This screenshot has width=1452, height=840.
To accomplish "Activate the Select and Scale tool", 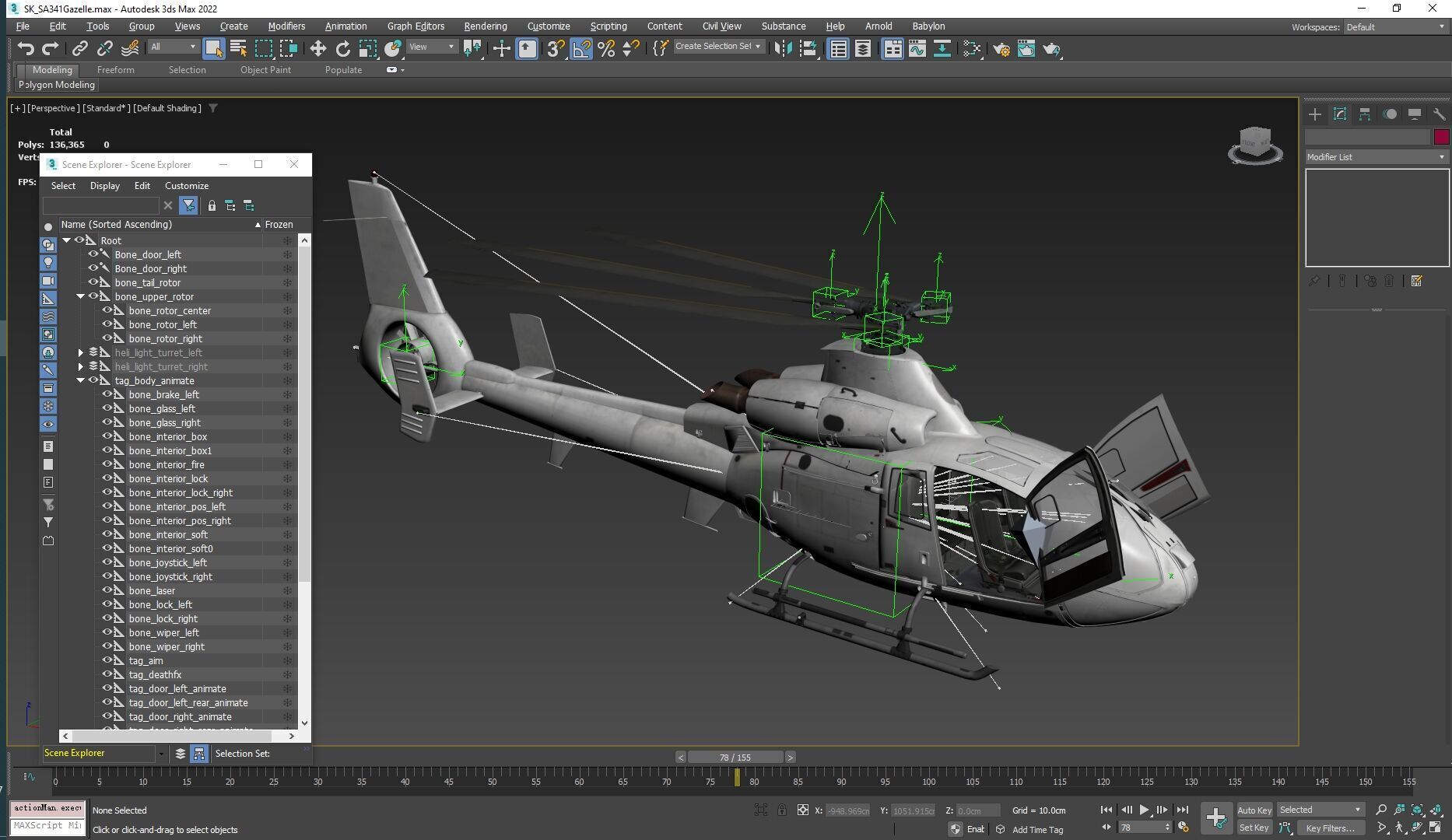I will pos(368,49).
